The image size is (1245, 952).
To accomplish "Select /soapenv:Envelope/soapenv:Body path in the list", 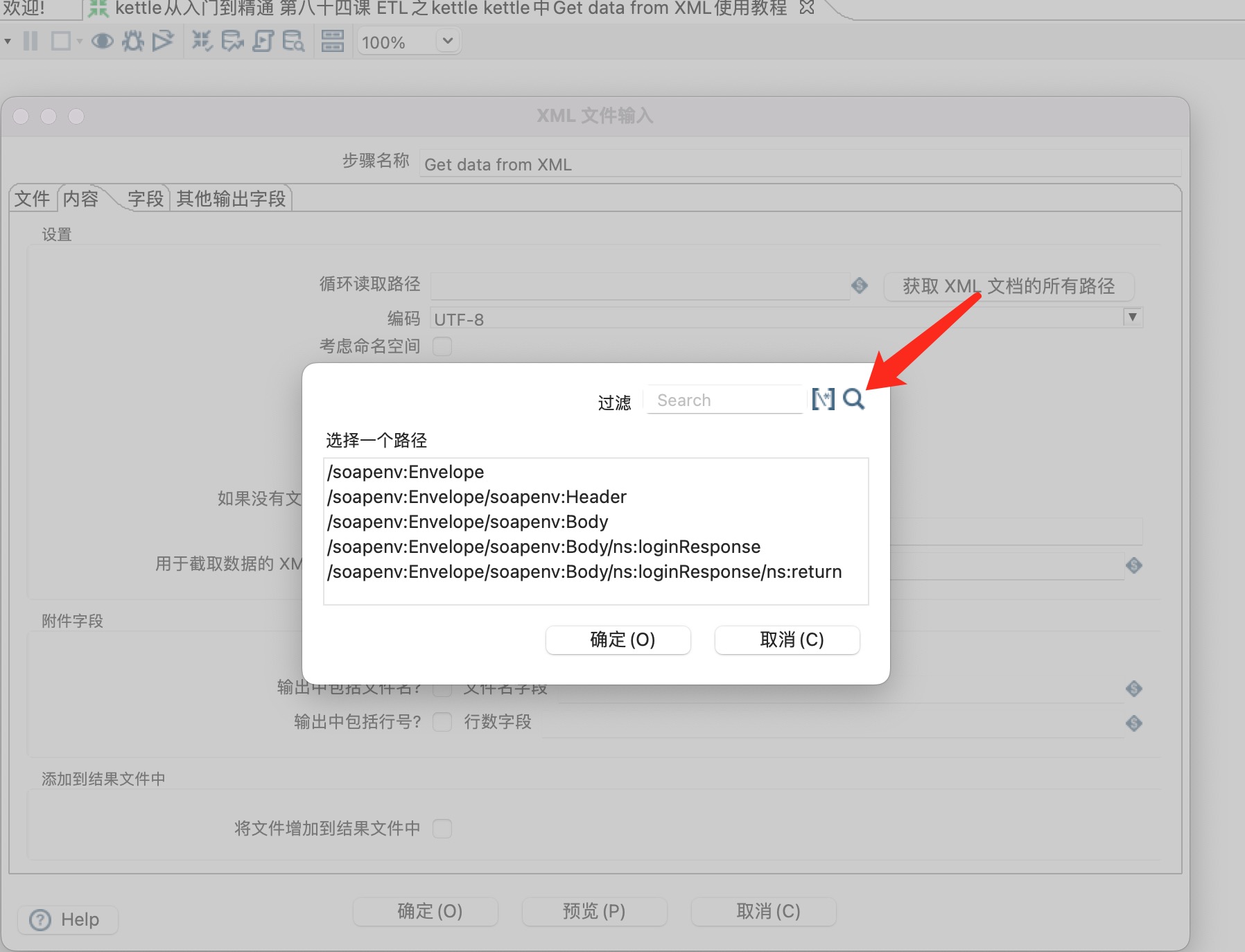I will pyautogui.click(x=467, y=522).
